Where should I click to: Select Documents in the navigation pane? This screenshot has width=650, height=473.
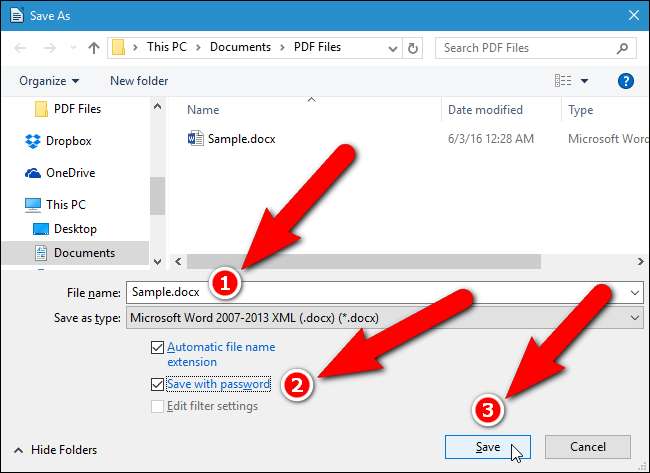(84, 253)
